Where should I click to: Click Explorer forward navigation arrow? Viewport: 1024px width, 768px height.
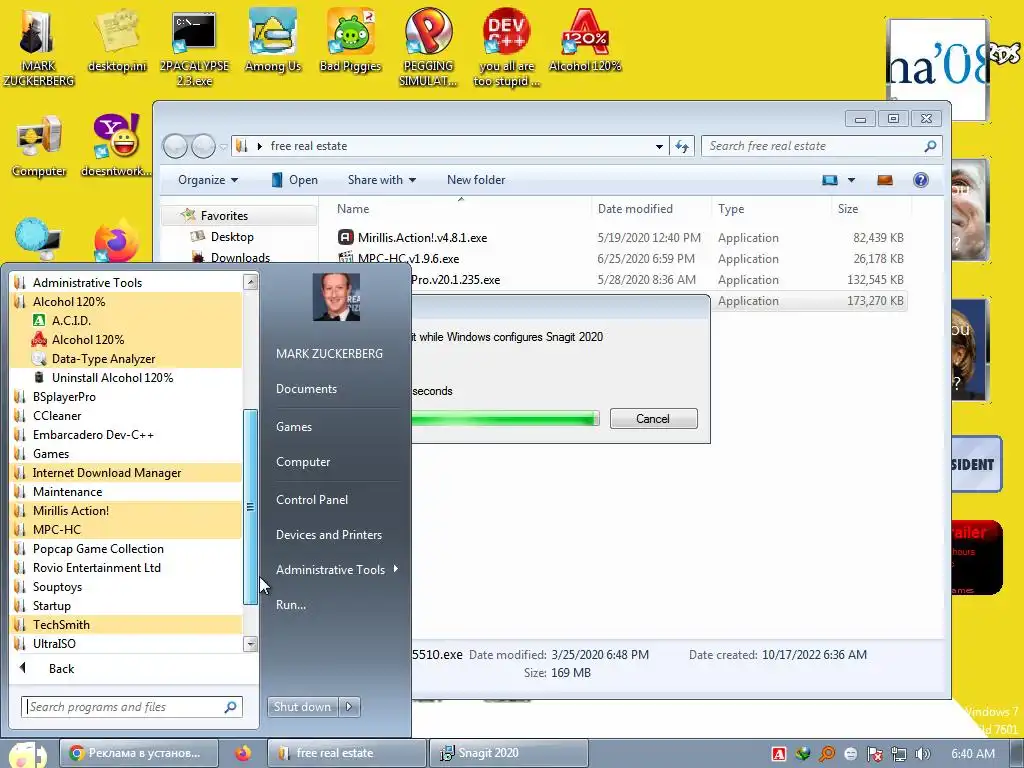click(x=203, y=146)
